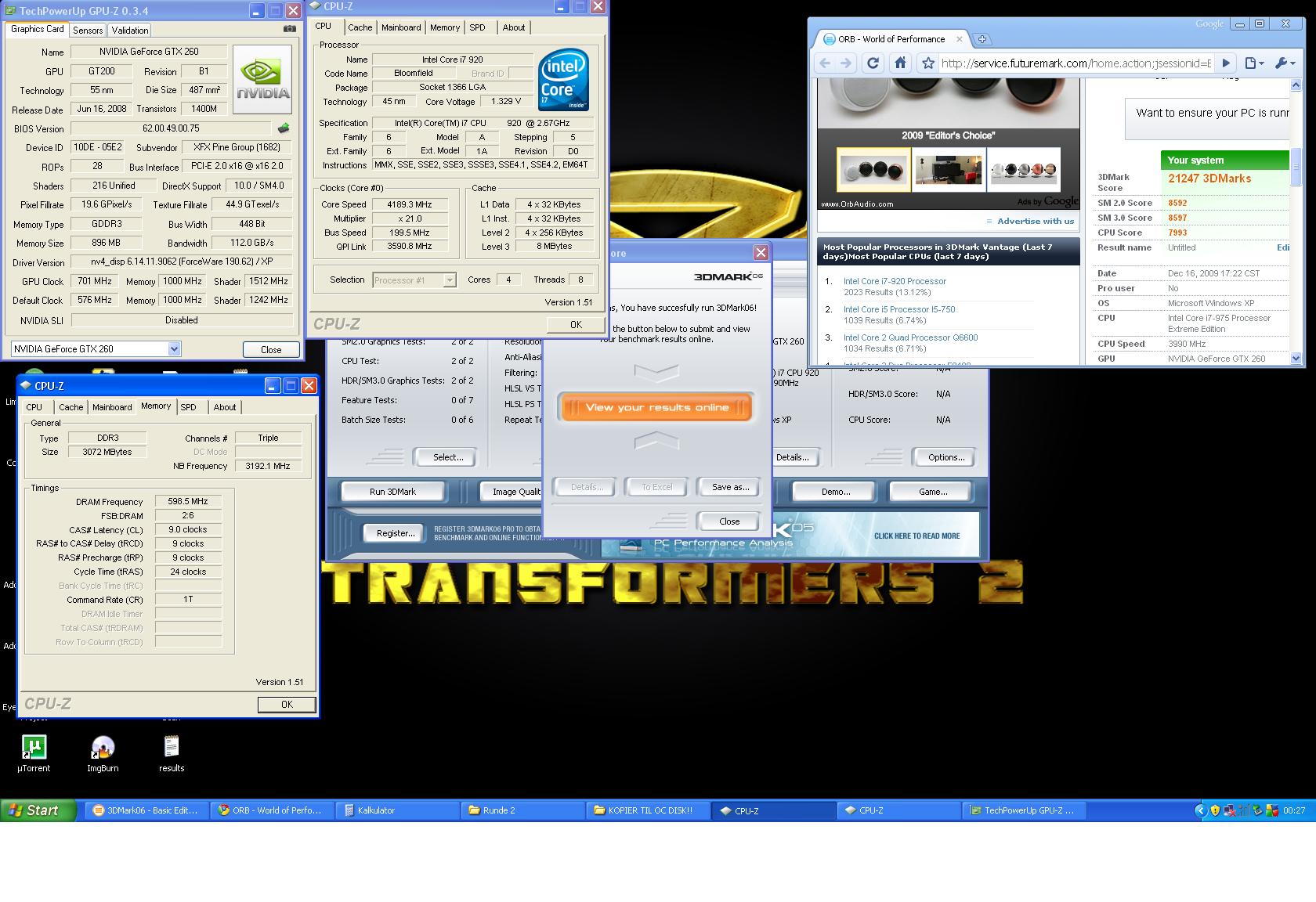Click OK in the top CPU-Z window
Viewport: 1316px width, 902px height.
[x=576, y=324]
